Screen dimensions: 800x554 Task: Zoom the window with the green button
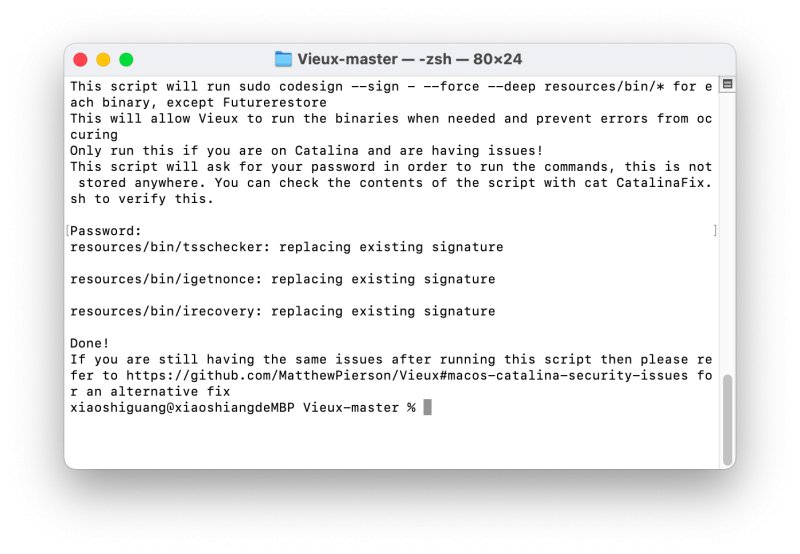126,60
